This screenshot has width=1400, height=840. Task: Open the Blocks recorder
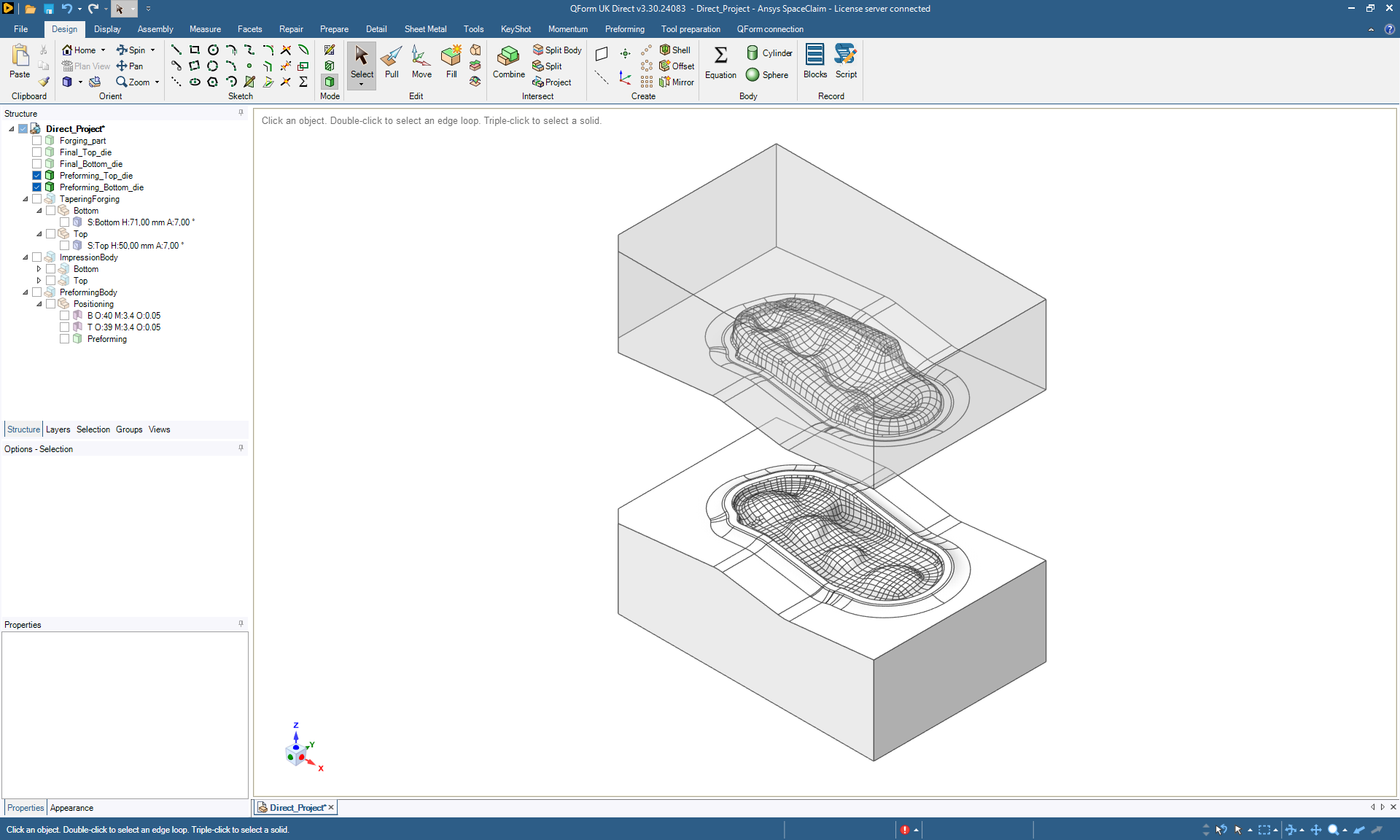click(814, 61)
